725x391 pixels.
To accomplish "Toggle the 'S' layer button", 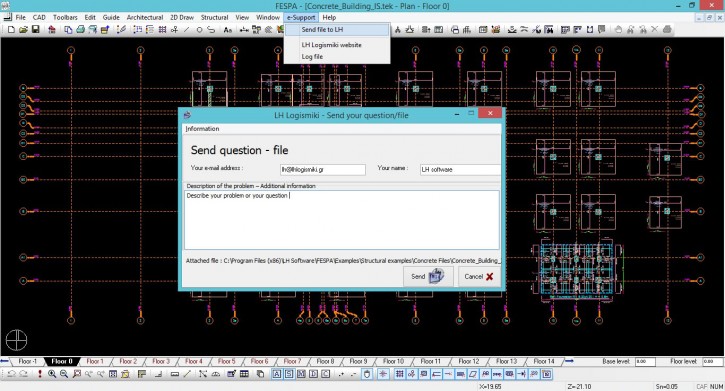I will click(289, 374).
